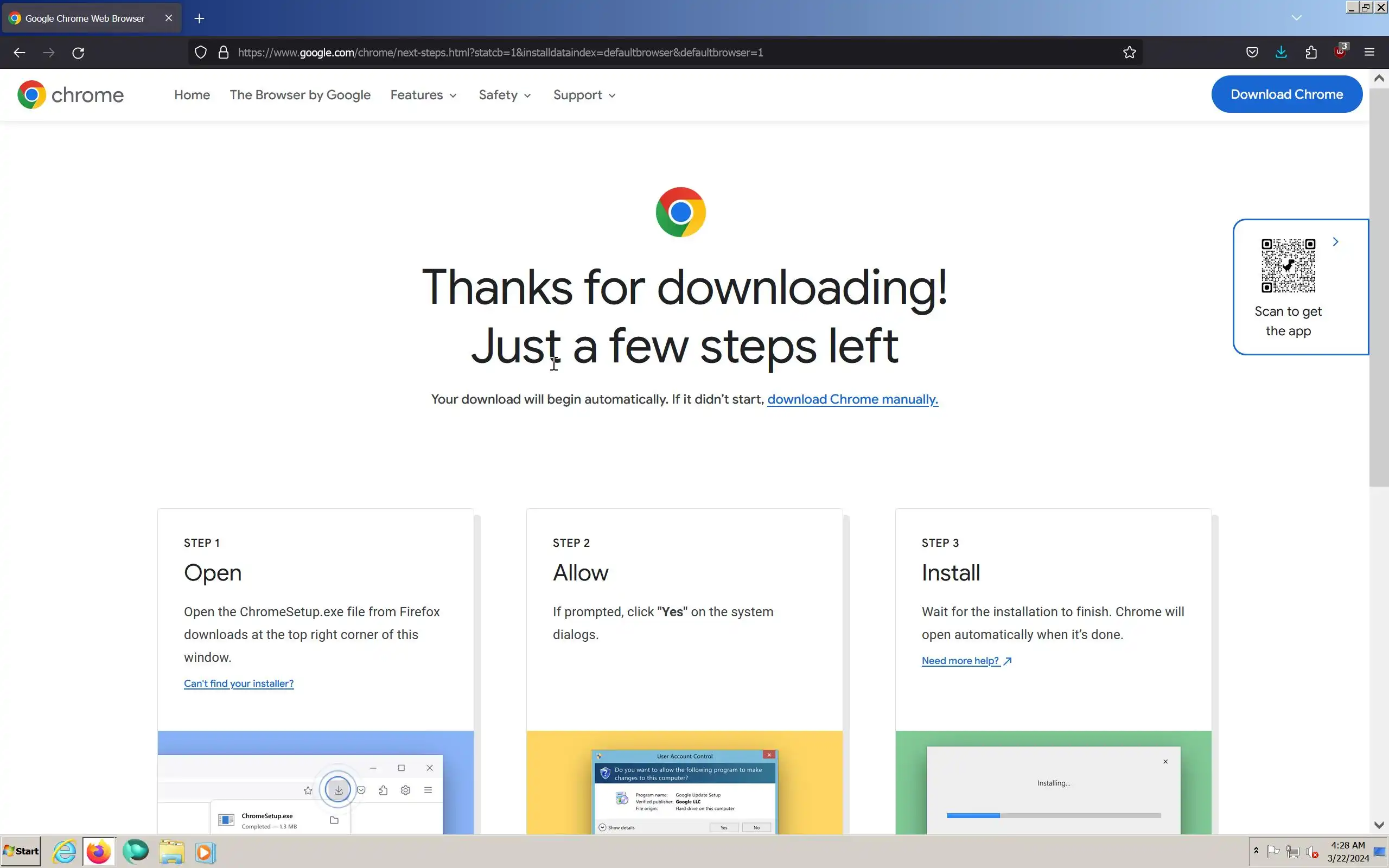Click the Save to Pocket icon
The width and height of the screenshot is (1389, 868).
click(x=1252, y=52)
